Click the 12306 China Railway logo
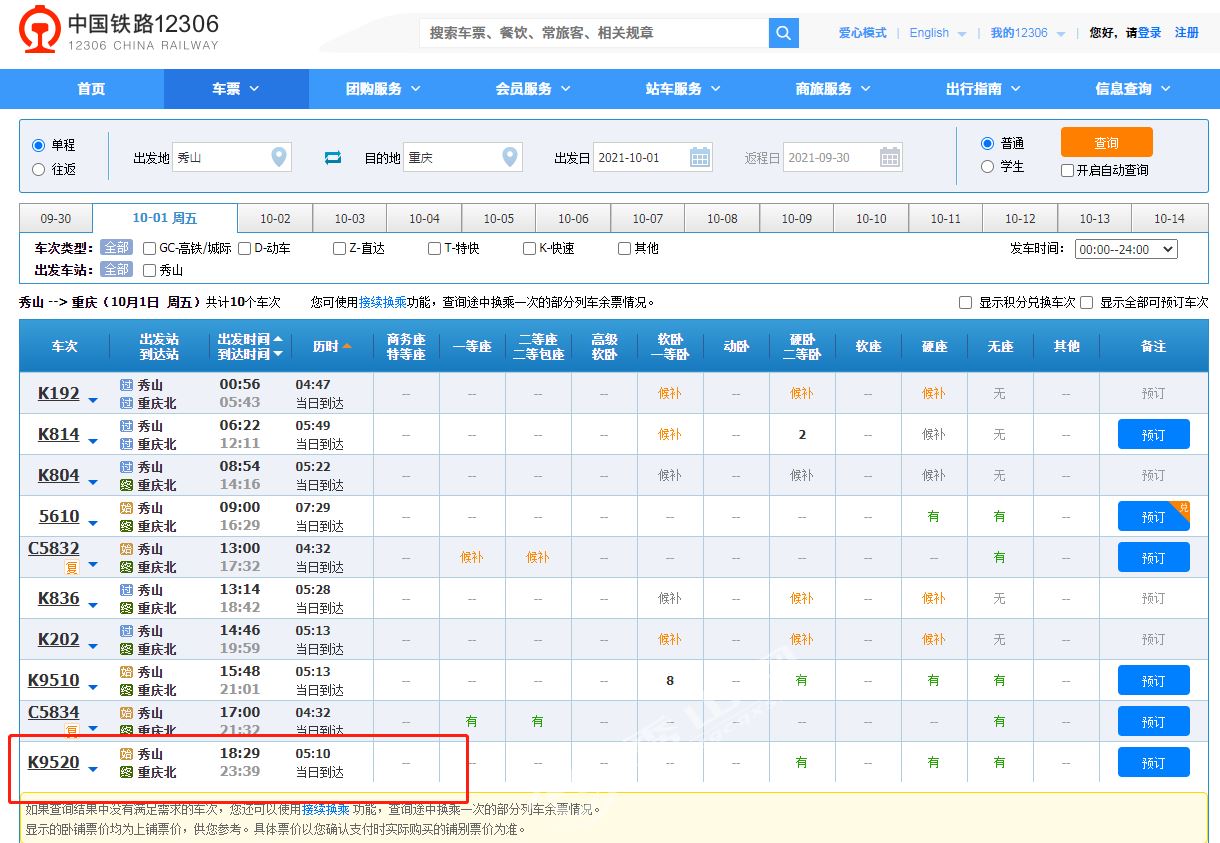The width and height of the screenshot is (1220, 843). coord(120,30)
